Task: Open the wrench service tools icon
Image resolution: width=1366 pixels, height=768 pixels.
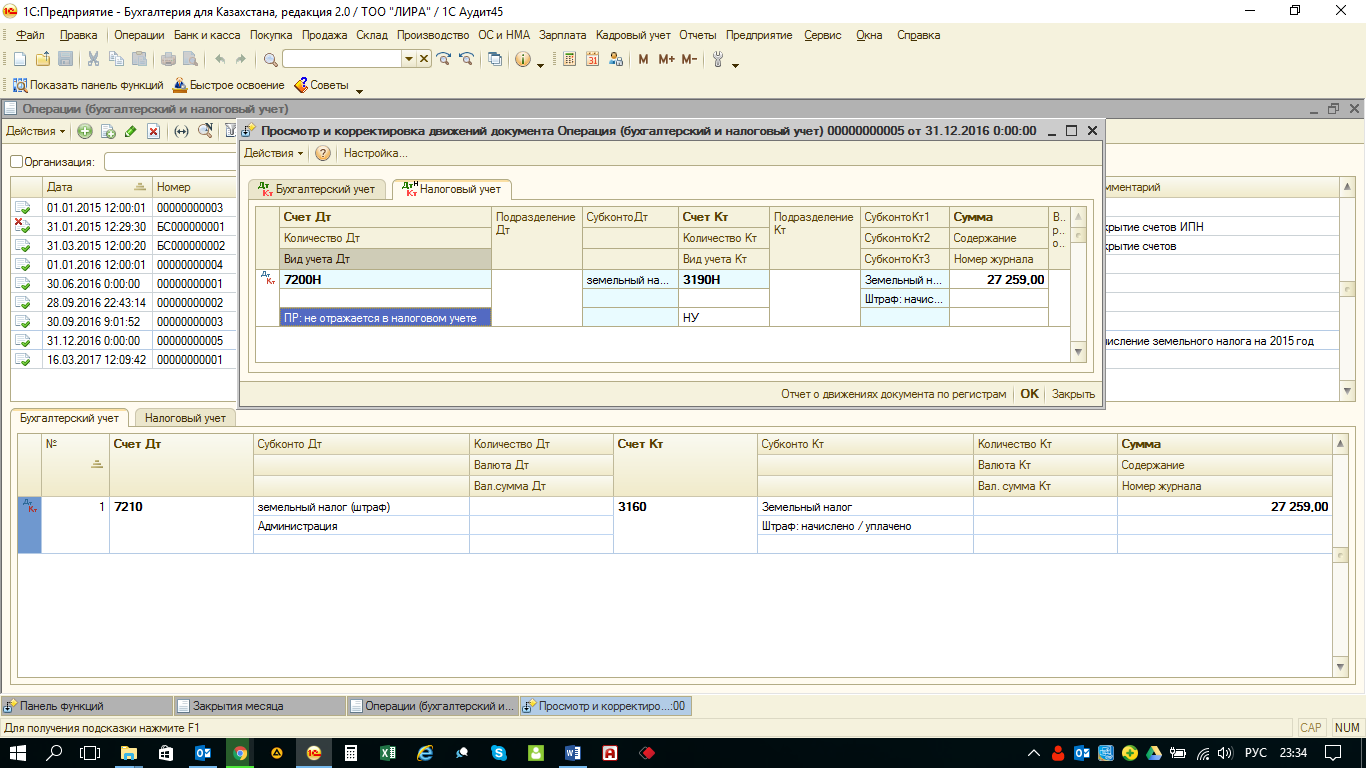Action: 718,59
